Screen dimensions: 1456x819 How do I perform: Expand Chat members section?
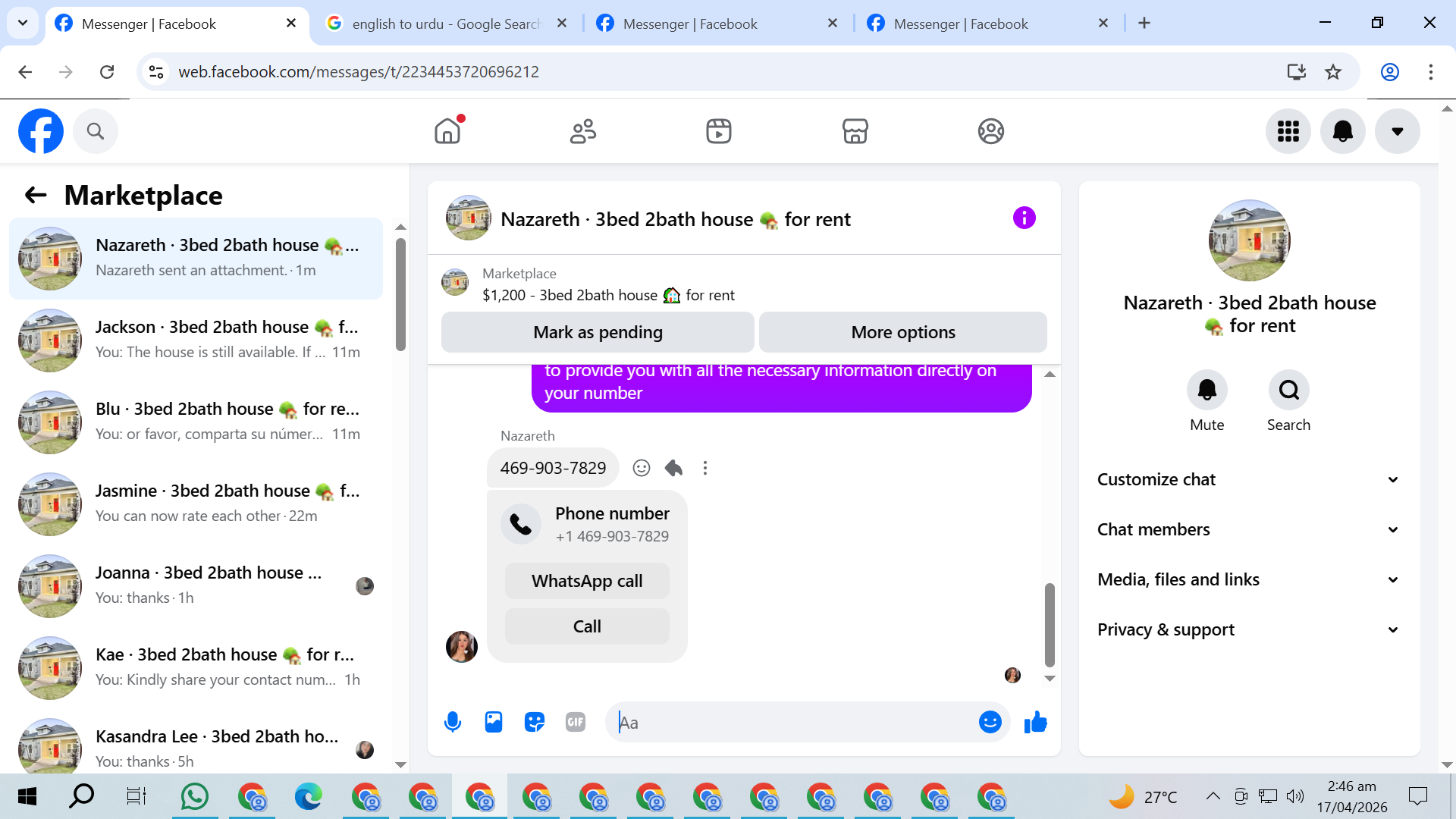point(1248,529)
